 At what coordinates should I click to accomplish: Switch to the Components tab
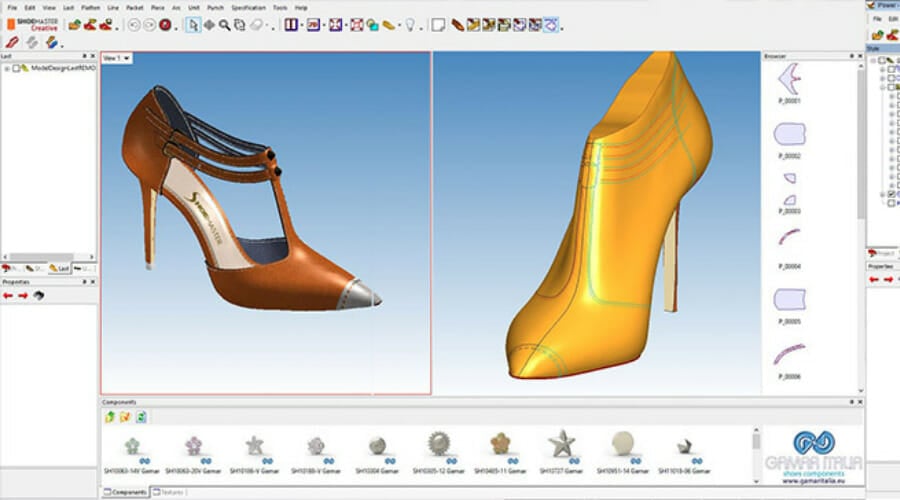pyautogui.click(x=125, y=492)
